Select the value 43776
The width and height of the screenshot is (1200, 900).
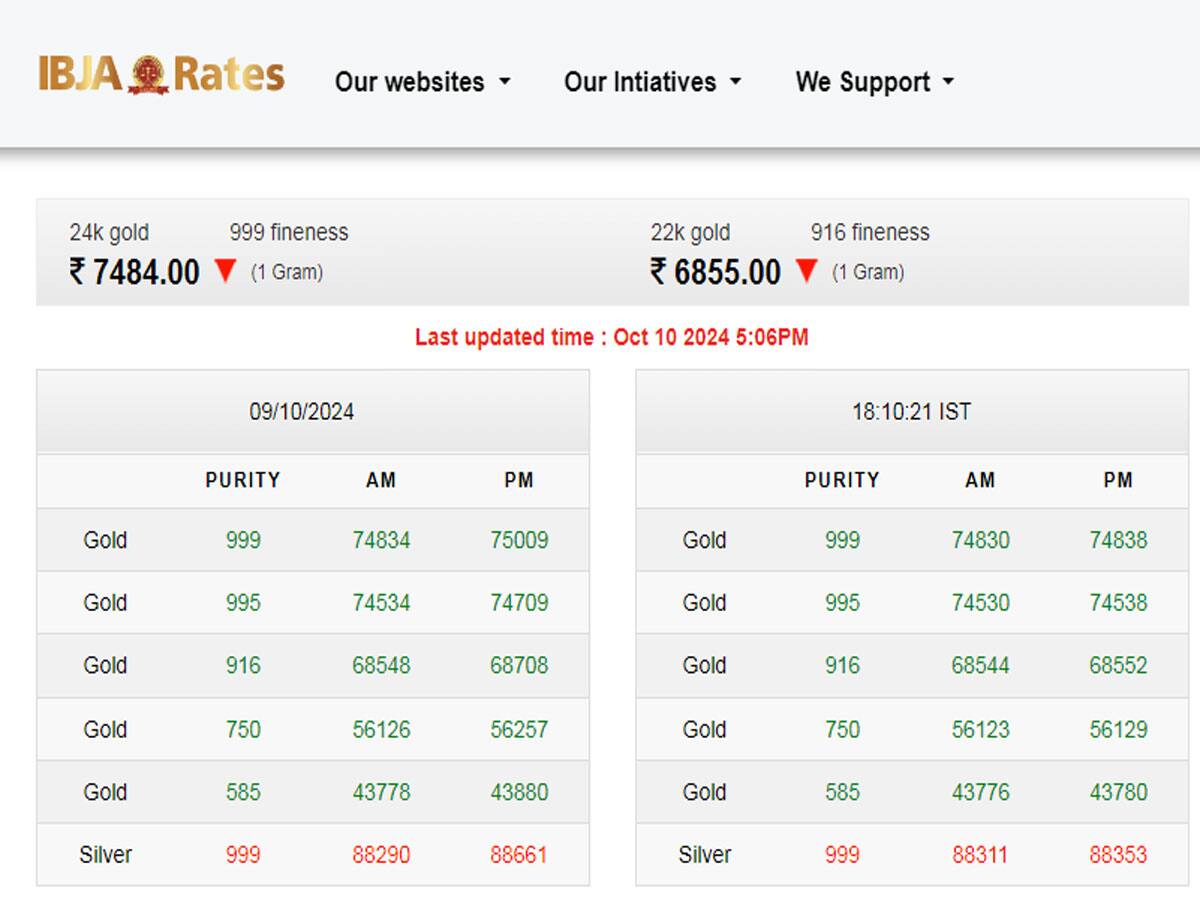click(980, 792)
